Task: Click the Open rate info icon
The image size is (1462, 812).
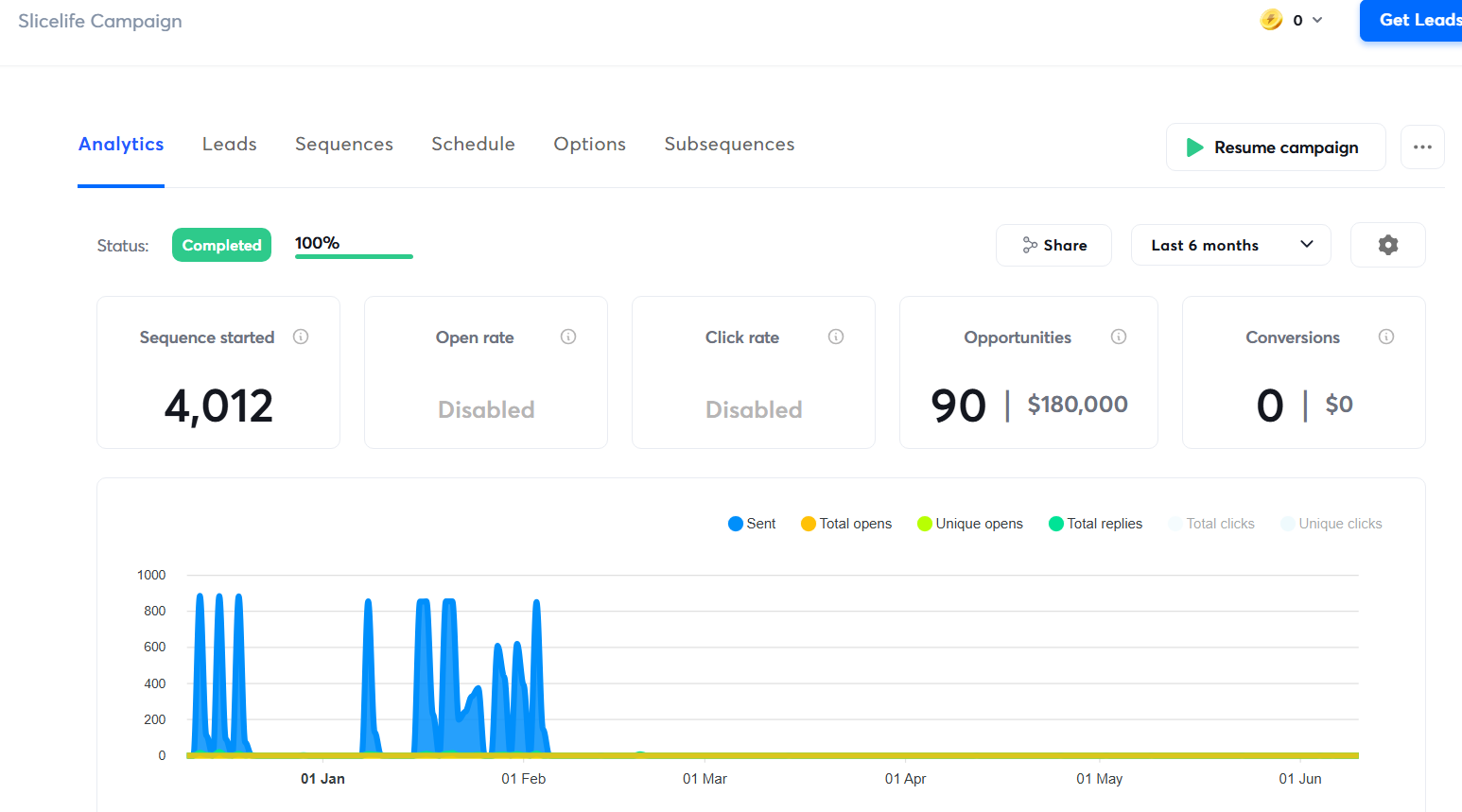Action: point(568,337)
